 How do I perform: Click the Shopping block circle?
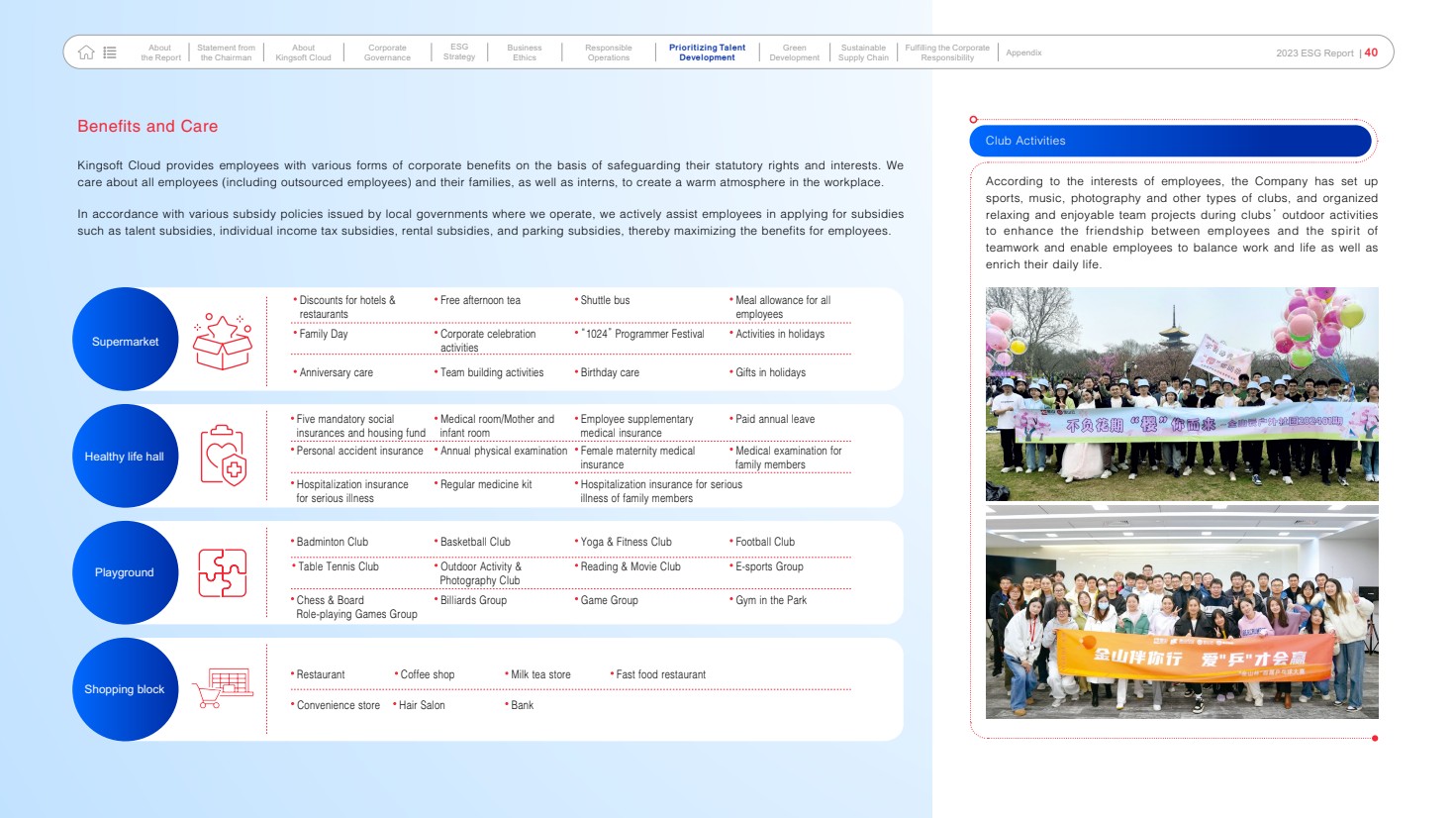[x=125, y=689]
